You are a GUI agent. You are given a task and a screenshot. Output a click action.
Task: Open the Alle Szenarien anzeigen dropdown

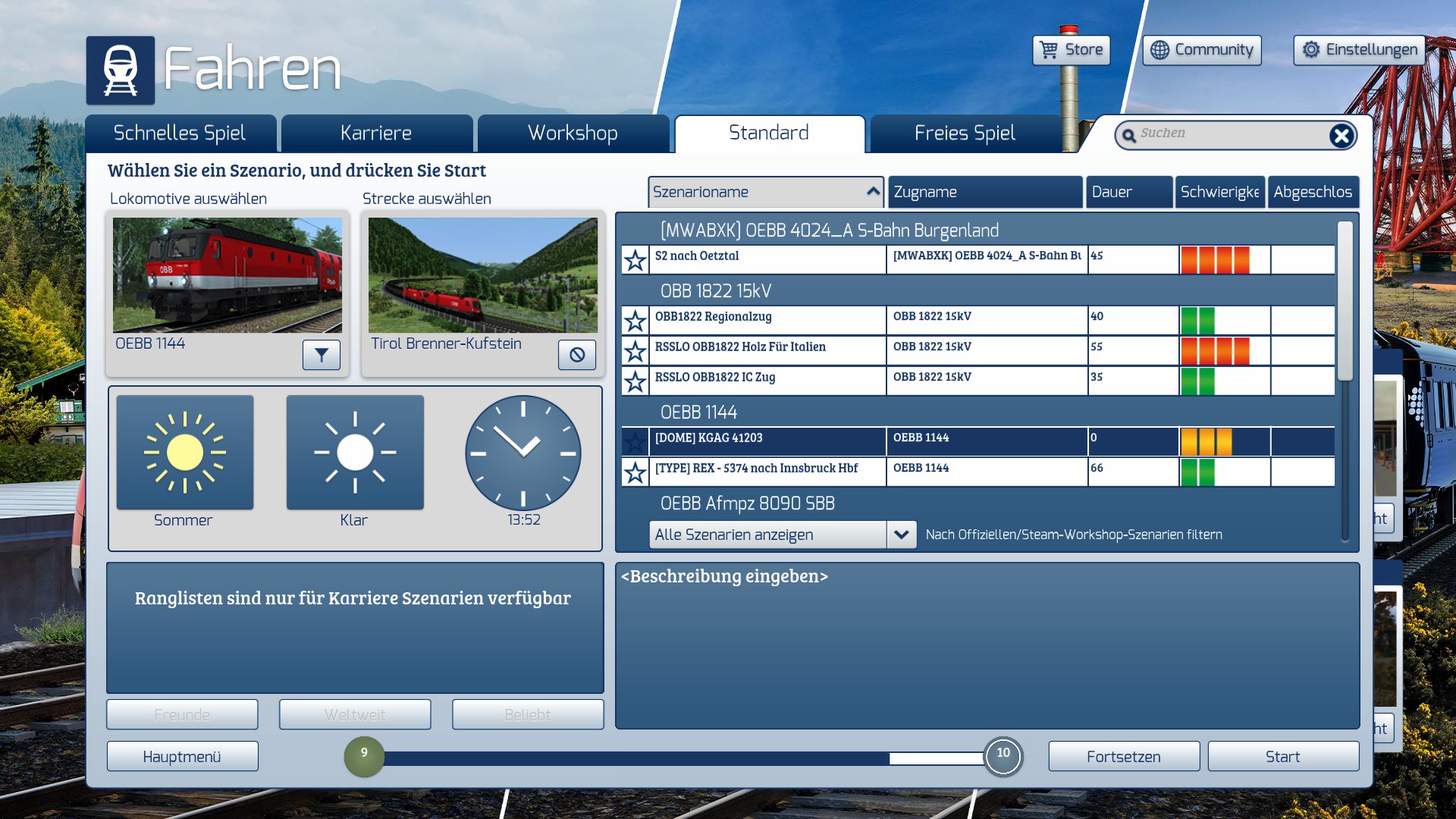[901, 535]
